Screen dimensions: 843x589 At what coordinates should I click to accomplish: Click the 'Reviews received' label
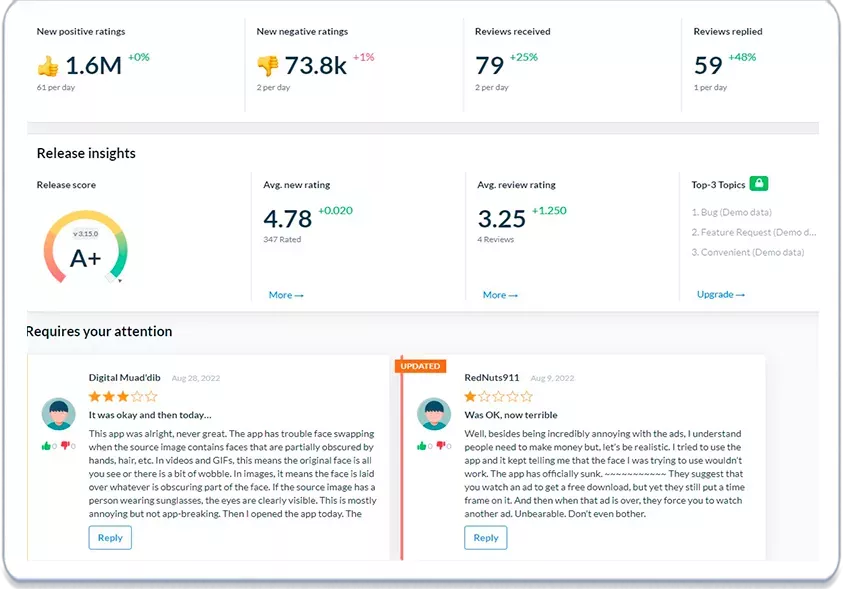(513, 32)
